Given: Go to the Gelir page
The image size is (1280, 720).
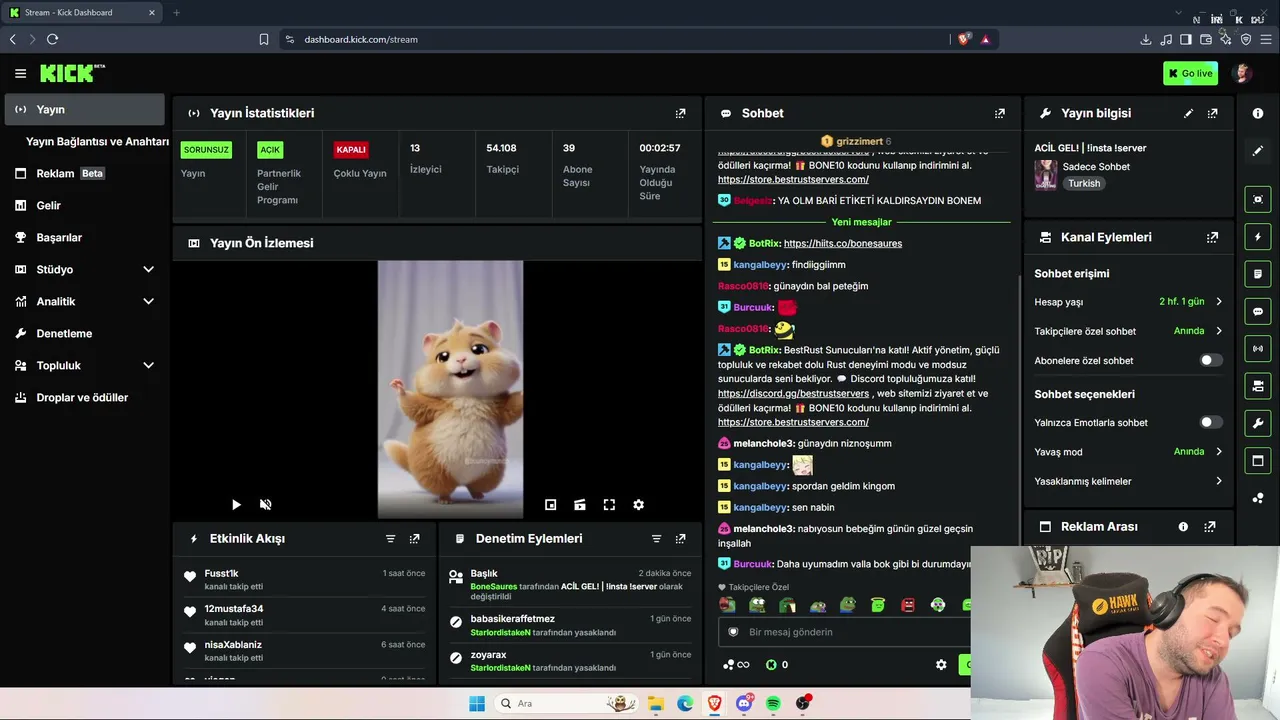Looking at the screenshot, I should 84,205.
